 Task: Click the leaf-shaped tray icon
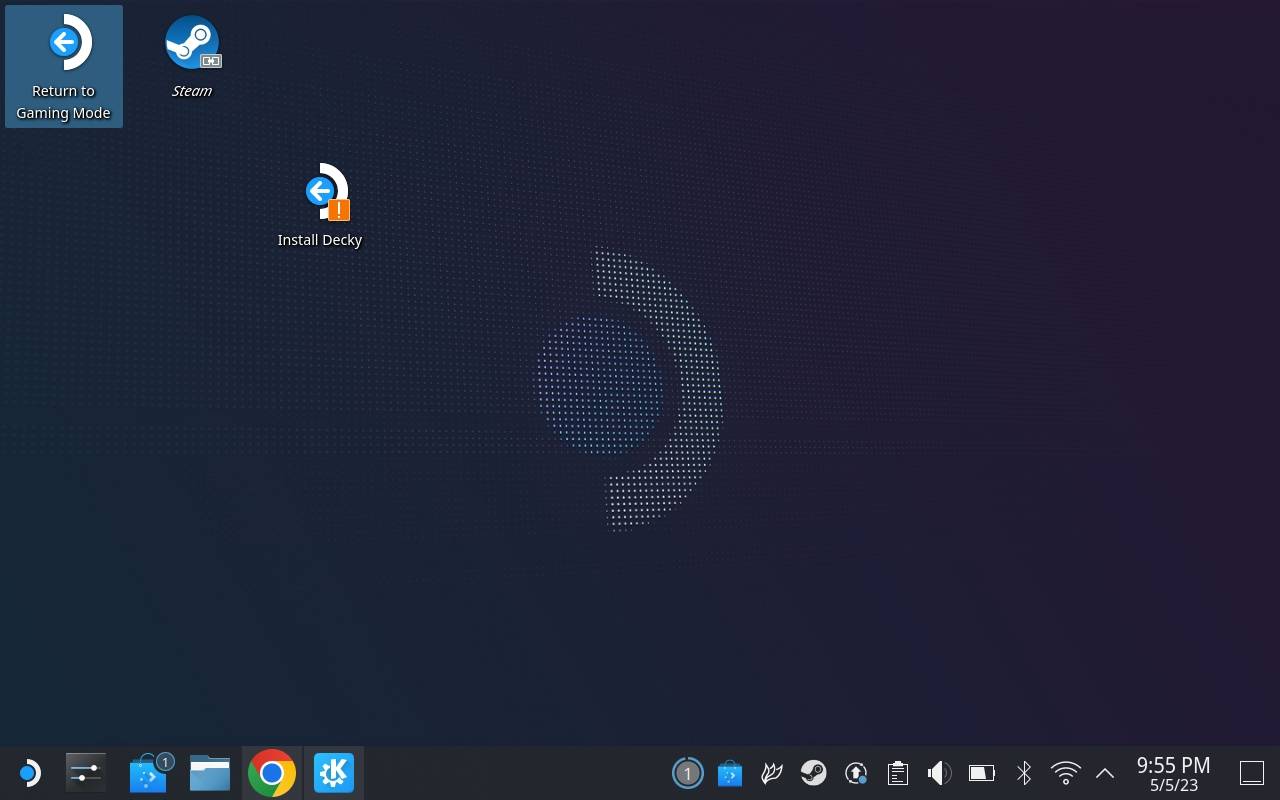coord(772,773)
